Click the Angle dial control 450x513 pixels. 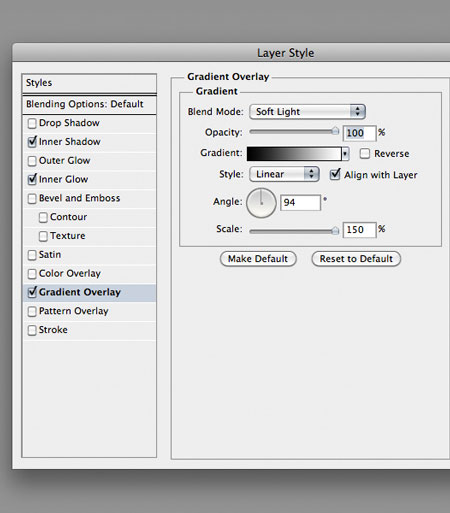[261, 203]
